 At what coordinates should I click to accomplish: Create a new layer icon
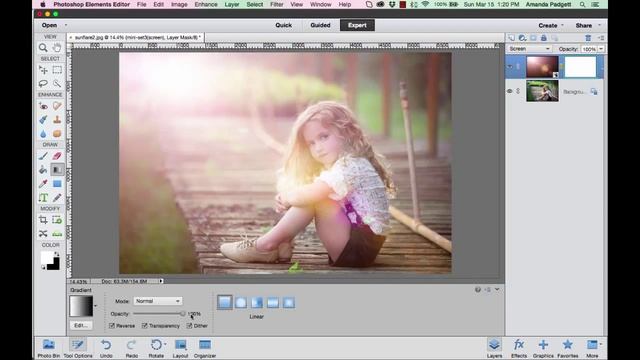[x=511, y=38]
